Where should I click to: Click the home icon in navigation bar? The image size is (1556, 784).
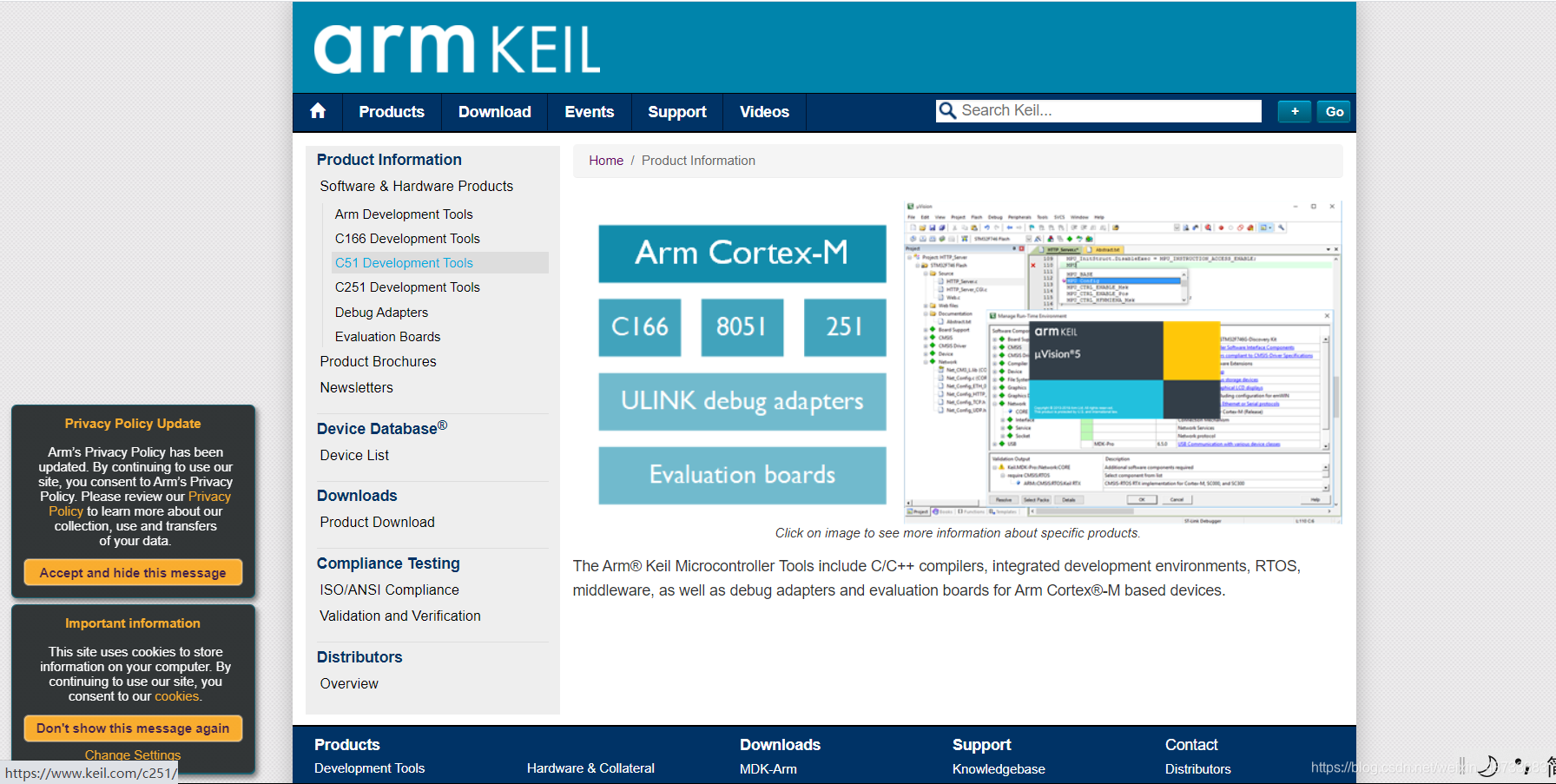pos(318,111)
